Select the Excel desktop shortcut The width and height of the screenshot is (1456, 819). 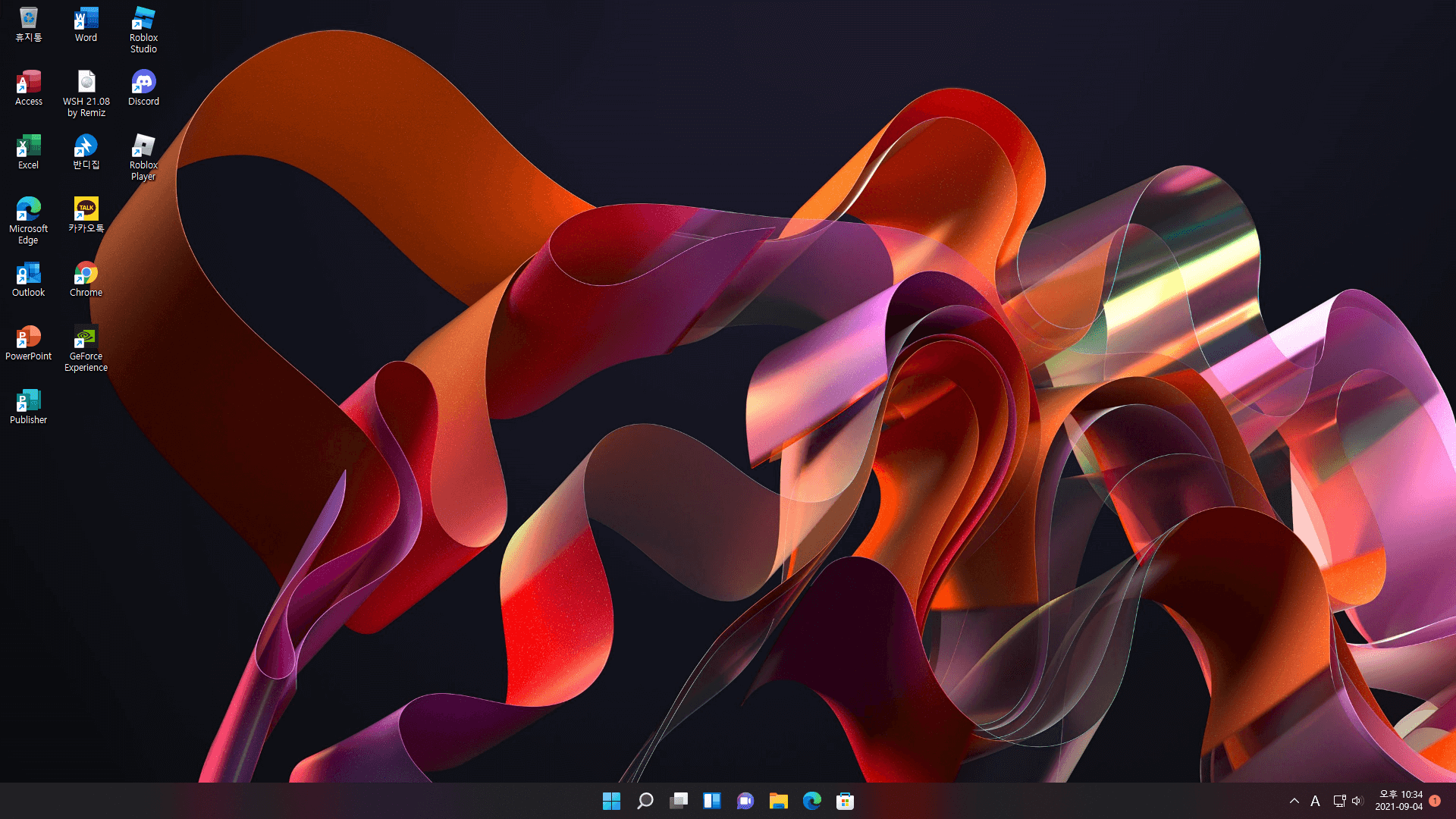coord(29,152)
